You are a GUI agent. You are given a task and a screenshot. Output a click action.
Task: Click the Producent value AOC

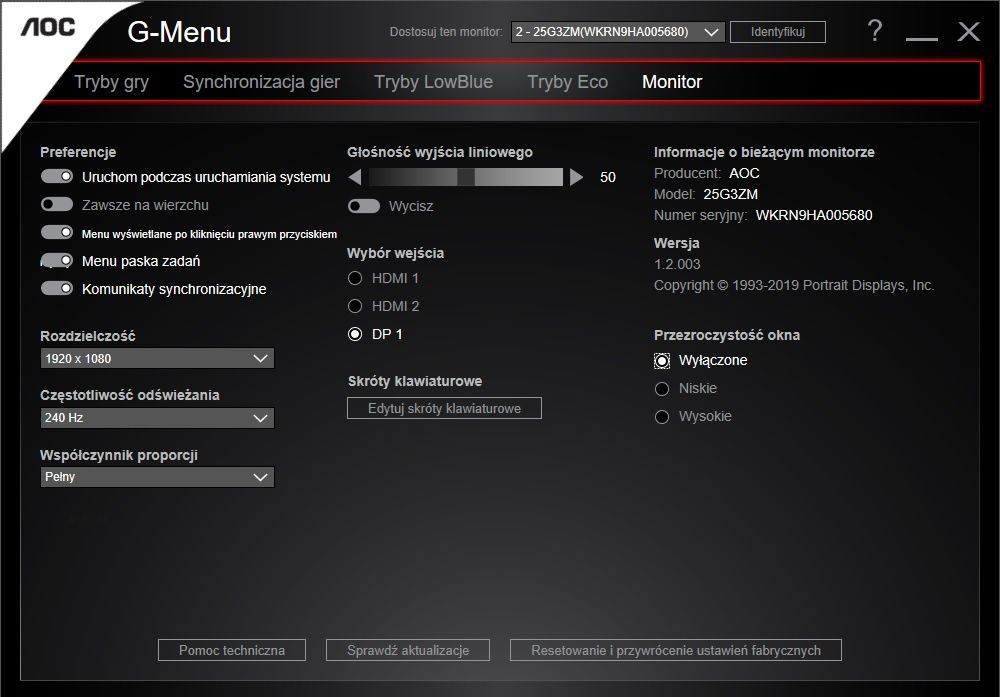coord(744,173)
